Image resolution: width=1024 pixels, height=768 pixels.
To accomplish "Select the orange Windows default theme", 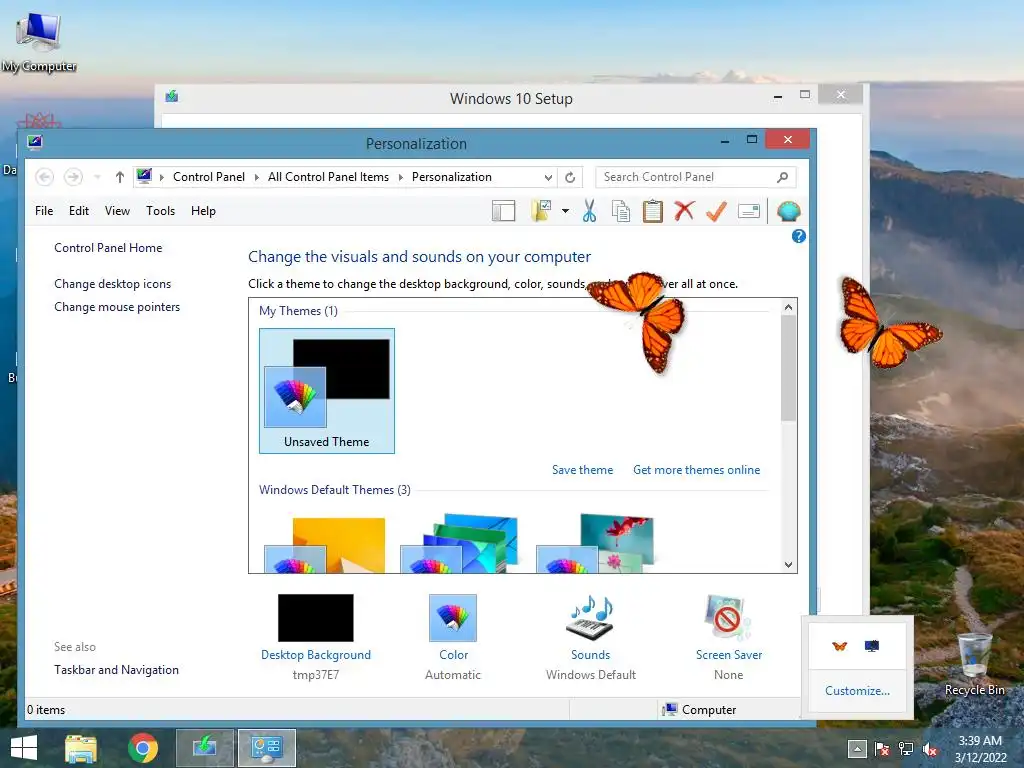I will click(325, 545).
